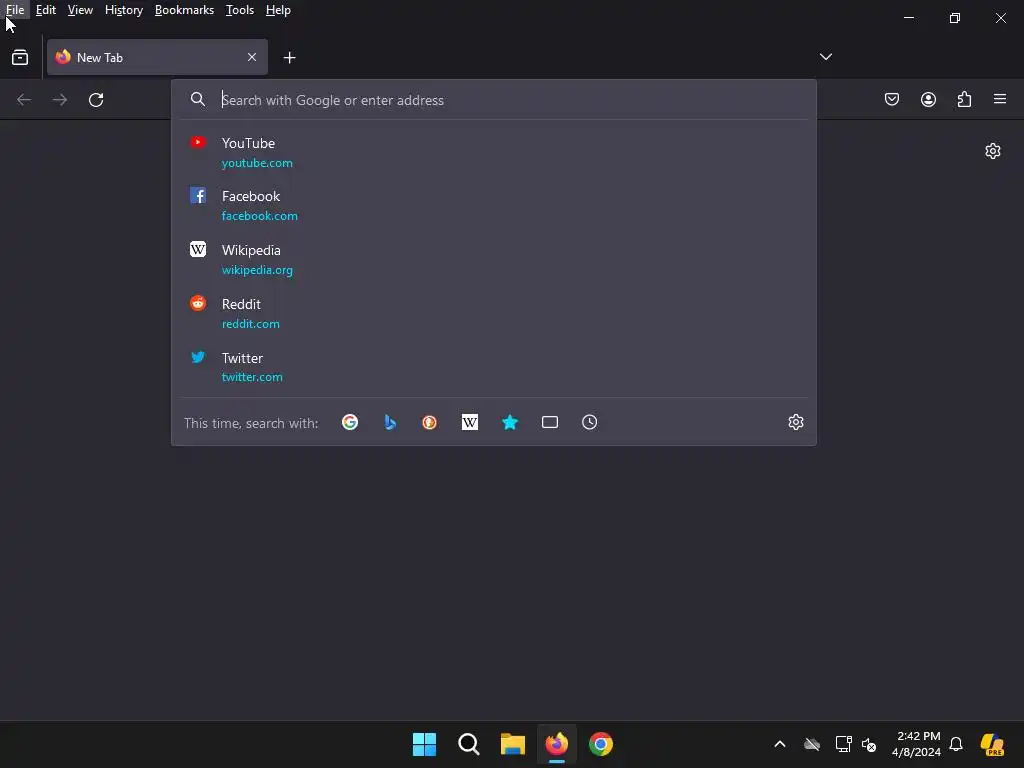1024x768 pixels.
Task: Open the Bookmarks menu
Action: [x=184, y=10]
